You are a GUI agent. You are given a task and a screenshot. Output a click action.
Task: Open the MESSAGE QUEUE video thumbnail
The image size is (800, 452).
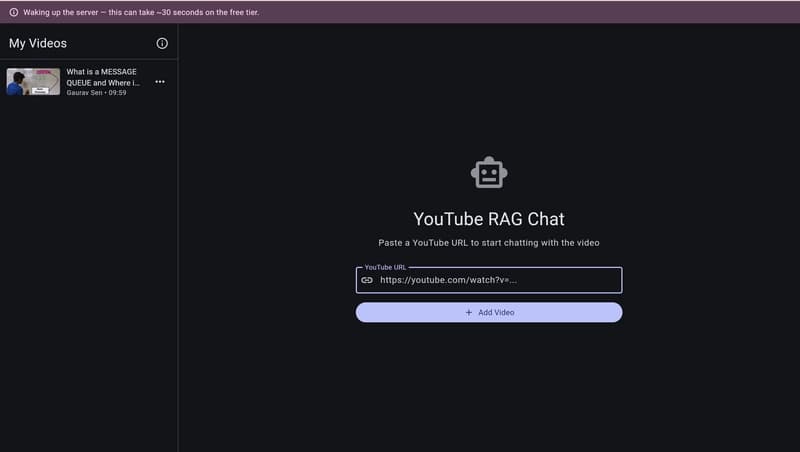click(33, 82)
